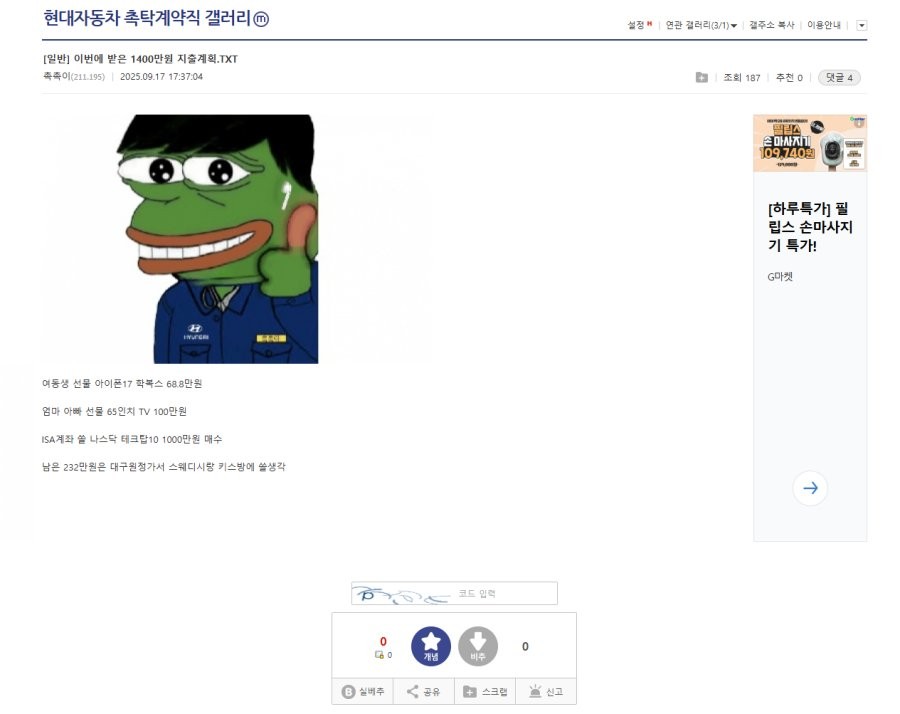
Task: Click the folder-plus icon beside 조회 count
Action: click(x=701, y=77)
